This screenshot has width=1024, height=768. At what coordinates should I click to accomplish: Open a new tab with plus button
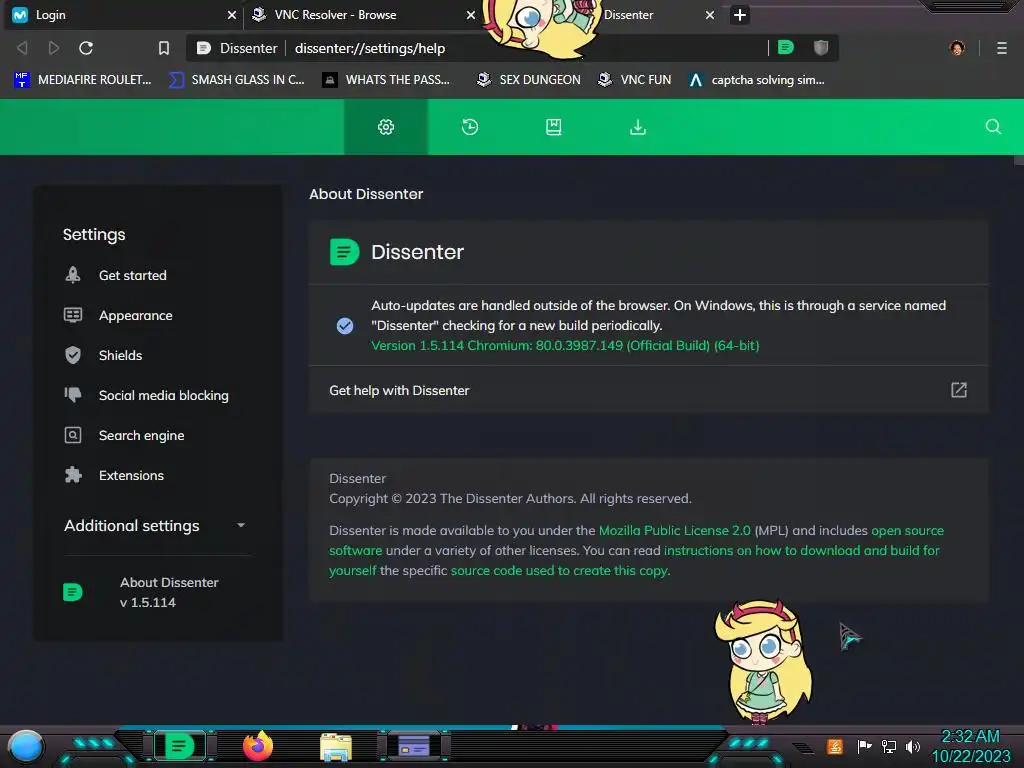[739, 15]
